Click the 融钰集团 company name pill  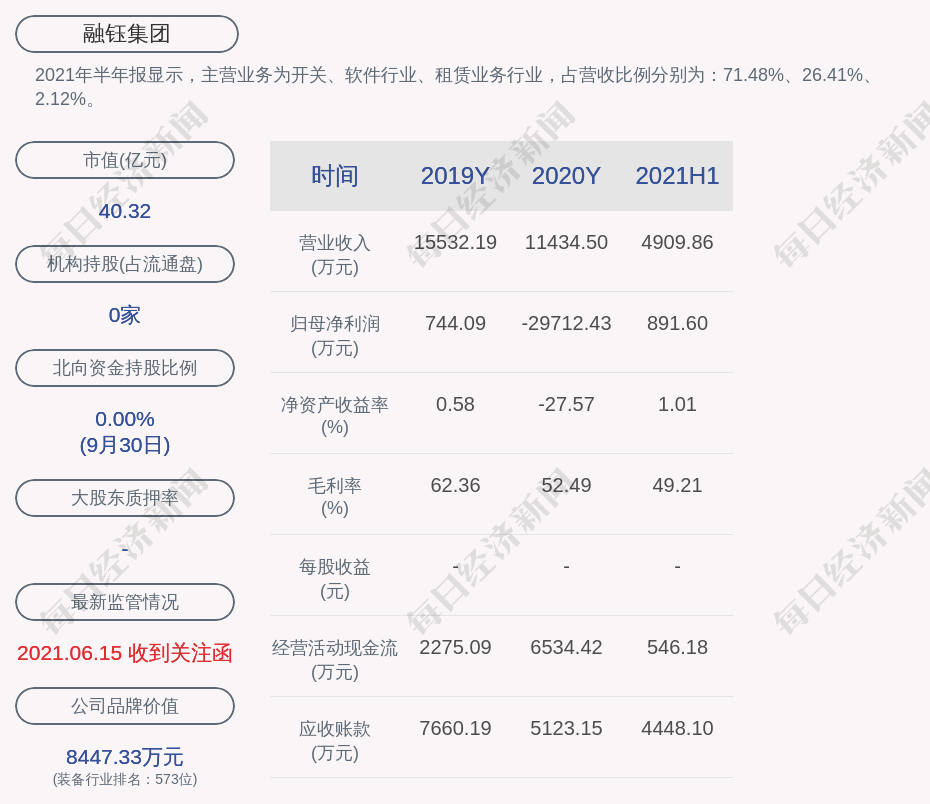(x=127, y=34)
